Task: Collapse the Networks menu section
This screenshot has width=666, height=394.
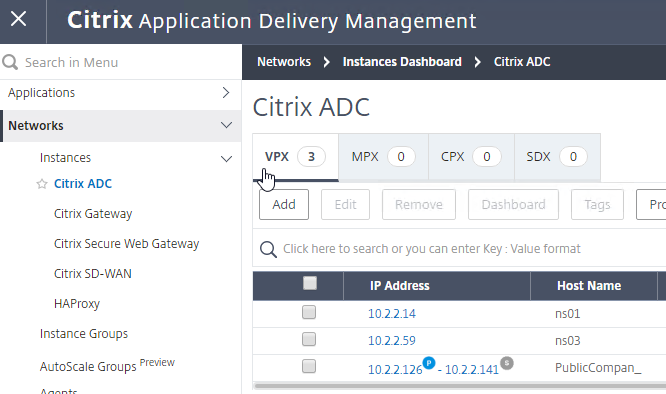Action: pos(226,125)
